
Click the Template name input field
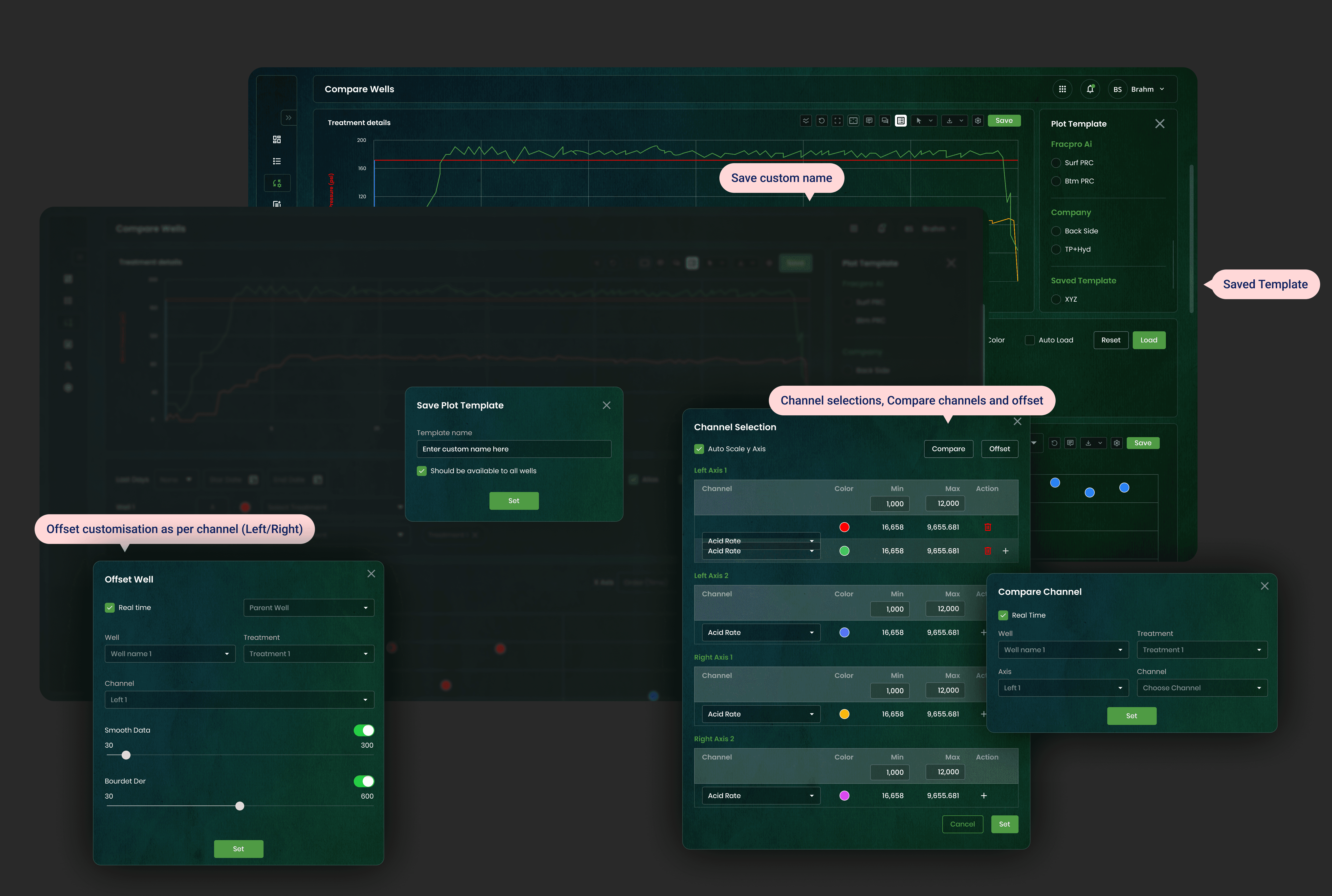pos(514,449)
